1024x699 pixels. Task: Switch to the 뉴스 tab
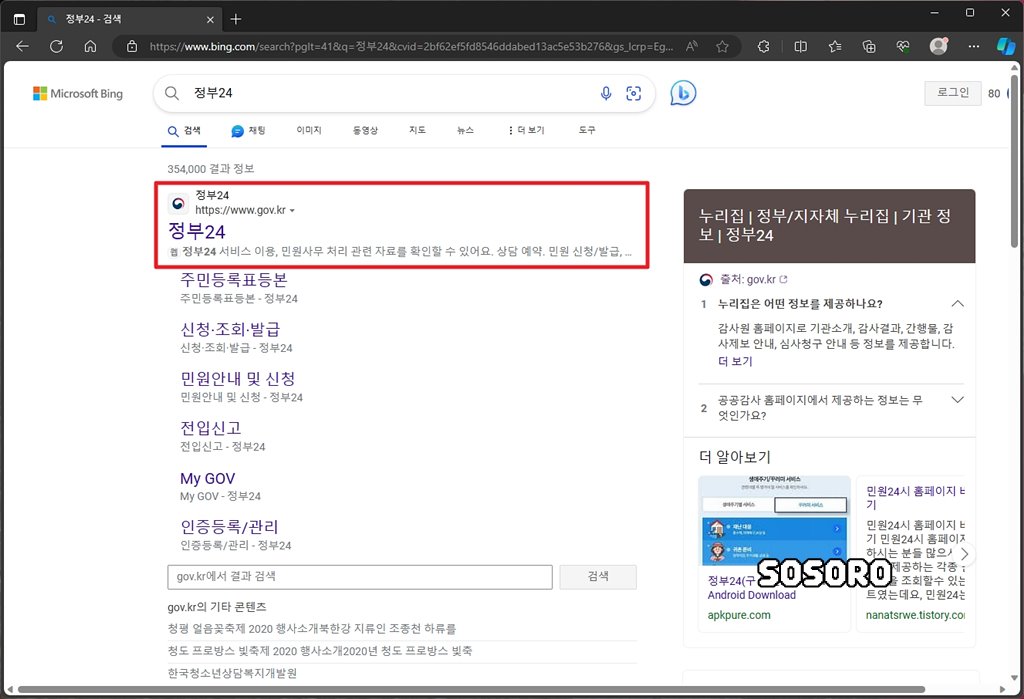(465, 130)
